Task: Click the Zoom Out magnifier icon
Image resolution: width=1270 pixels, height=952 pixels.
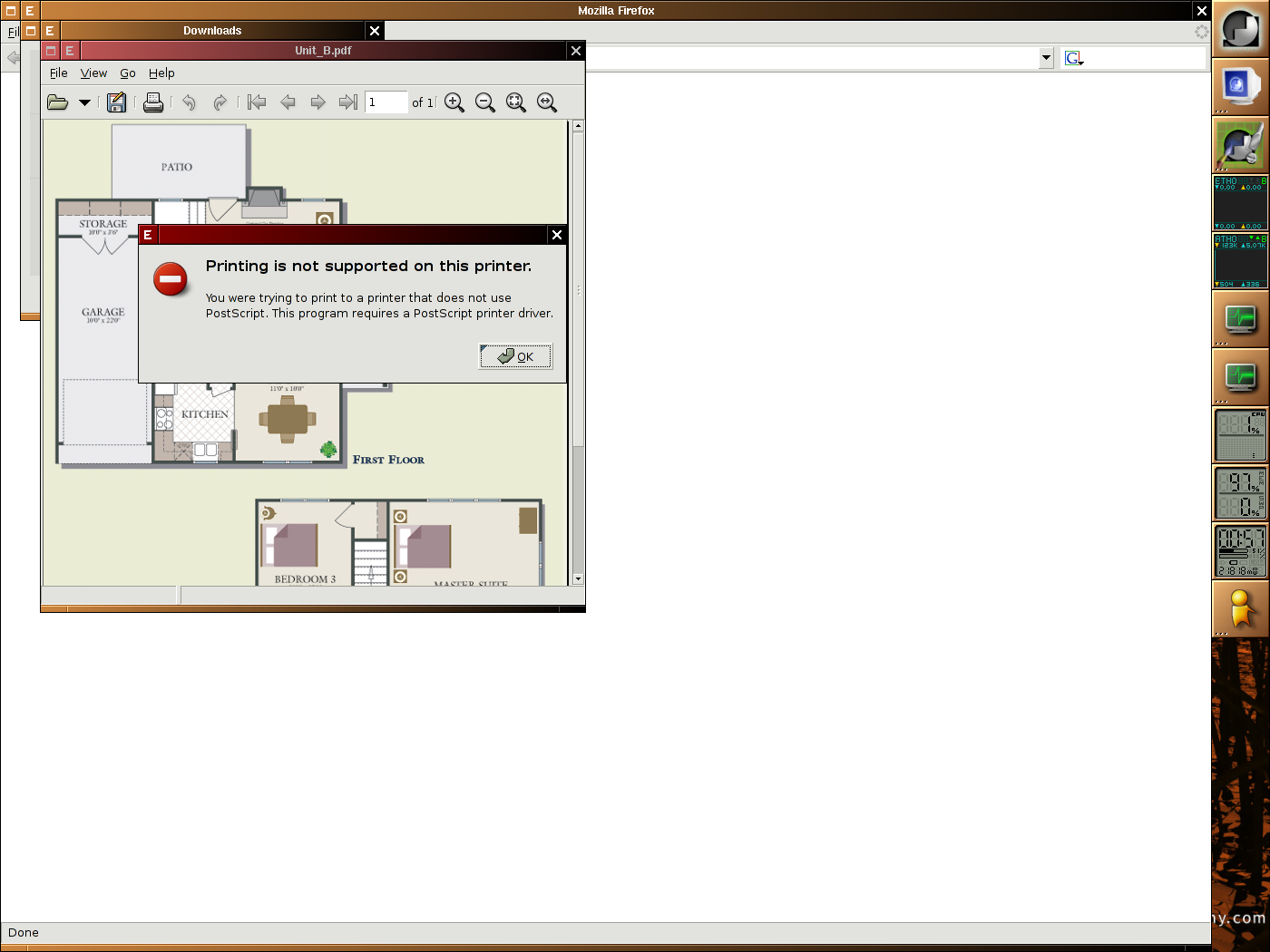Action: (x=485, y=102)
